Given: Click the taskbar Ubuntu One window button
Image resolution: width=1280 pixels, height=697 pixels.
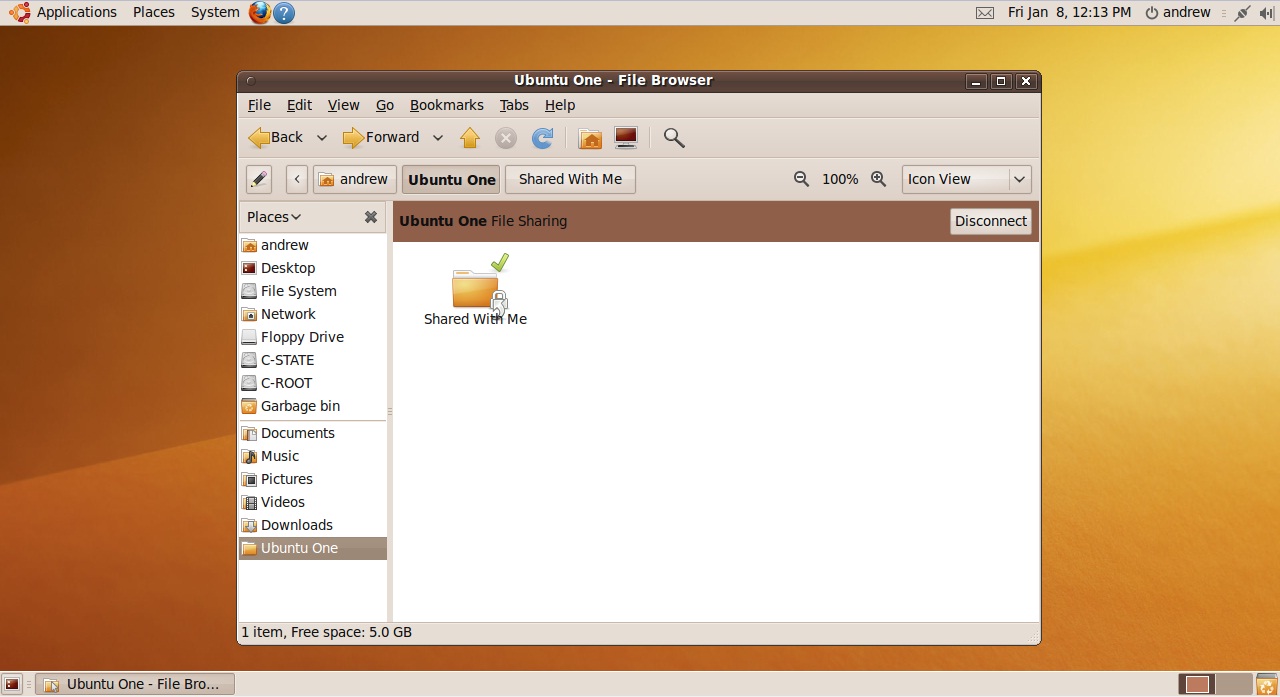Looking at the screenshot, I should pos(134,684).
